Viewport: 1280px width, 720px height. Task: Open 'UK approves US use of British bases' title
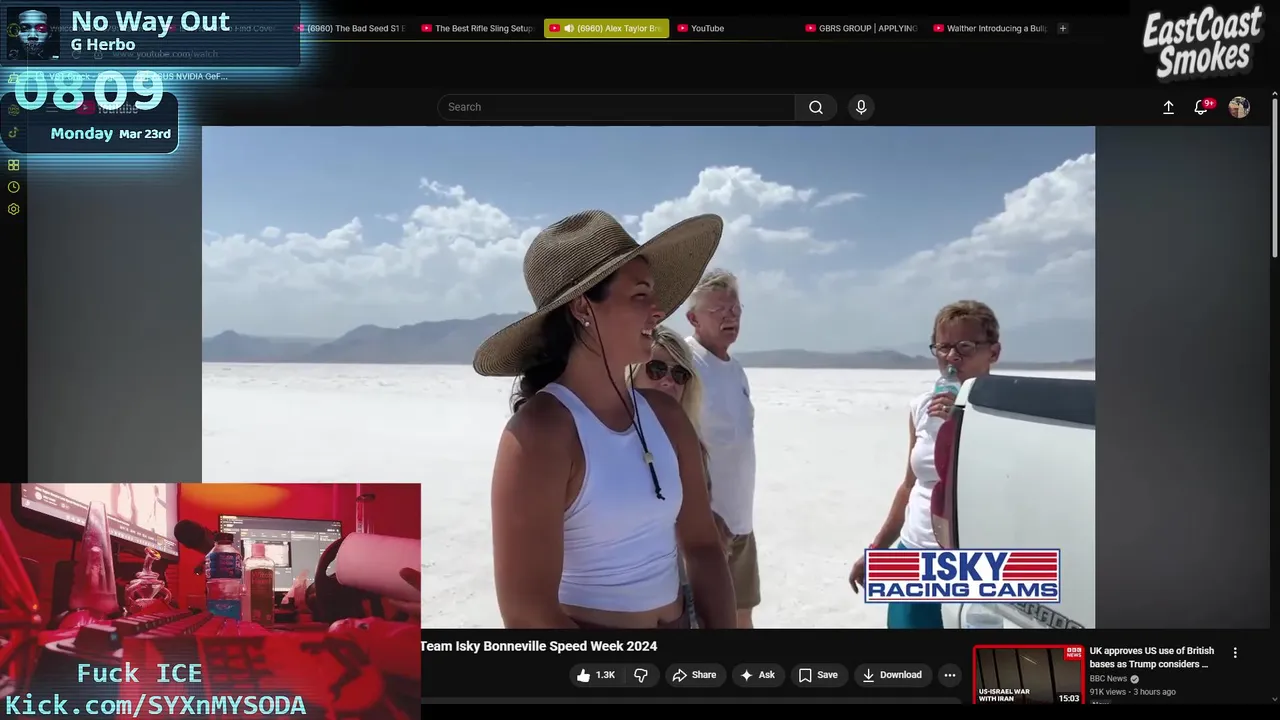[x=1152, y=657]
